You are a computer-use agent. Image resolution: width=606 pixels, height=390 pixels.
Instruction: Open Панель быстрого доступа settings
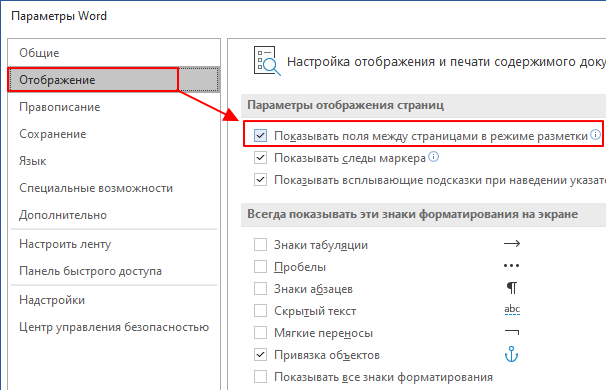click(114, 271)
